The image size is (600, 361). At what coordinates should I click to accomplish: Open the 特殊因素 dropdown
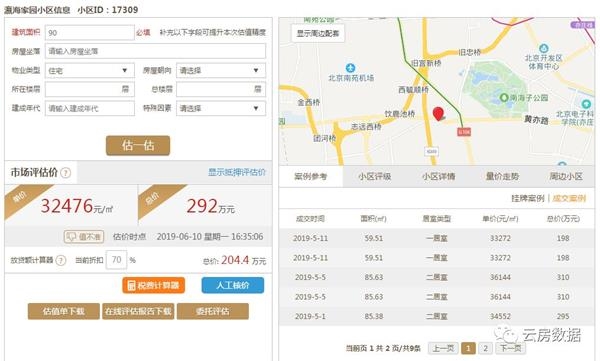[x=221, y=108]
